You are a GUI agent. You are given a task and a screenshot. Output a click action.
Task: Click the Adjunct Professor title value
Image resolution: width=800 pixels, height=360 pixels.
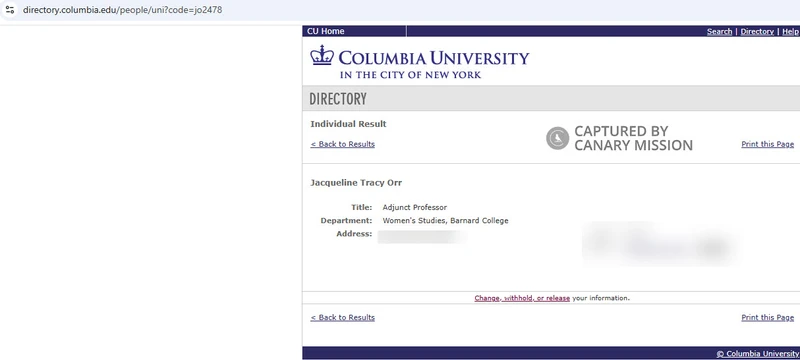pos(415,208)
